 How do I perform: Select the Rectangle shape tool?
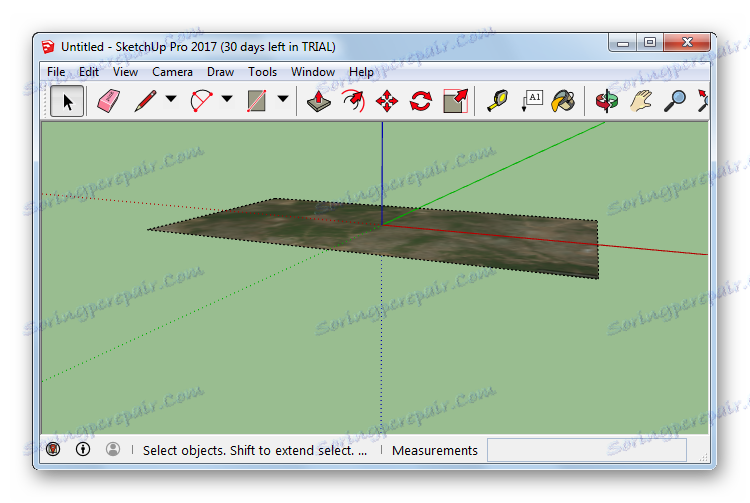pos(257,101)
